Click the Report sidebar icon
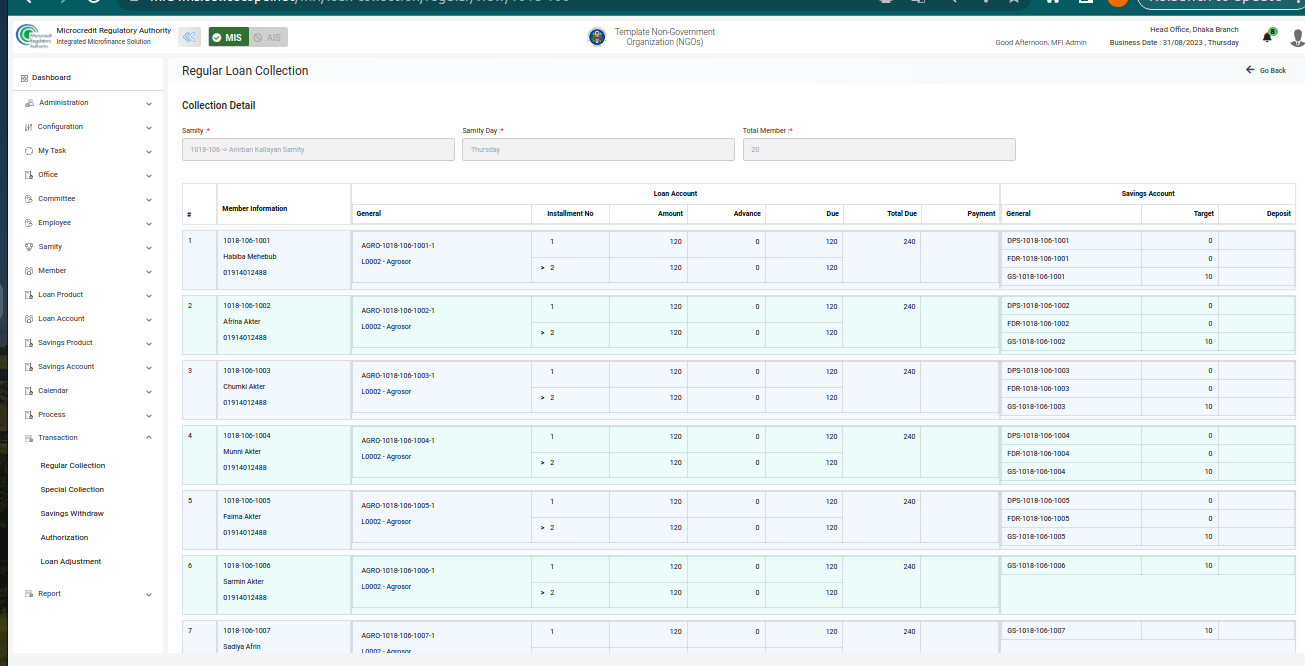Viewport: 1305px width, 666px height. (29, 594)
